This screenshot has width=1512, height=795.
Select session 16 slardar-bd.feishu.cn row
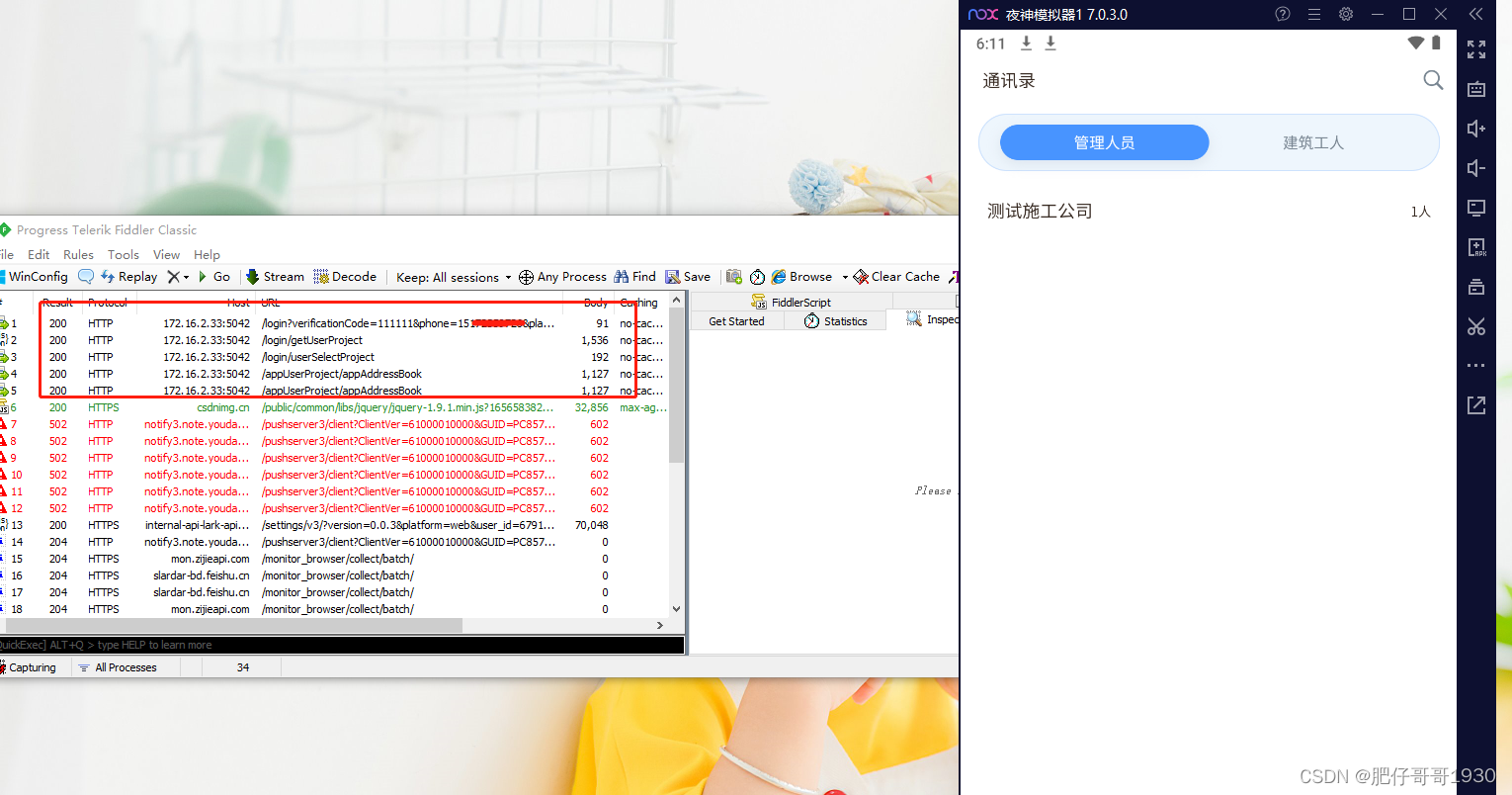pyautogui.click(x=334, y=575)
